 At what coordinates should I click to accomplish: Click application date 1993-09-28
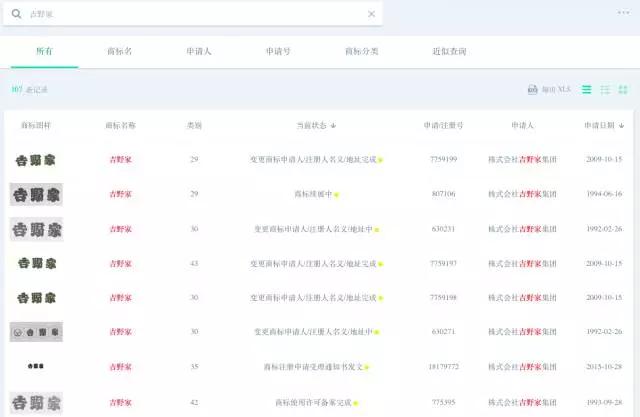(604, 402)
